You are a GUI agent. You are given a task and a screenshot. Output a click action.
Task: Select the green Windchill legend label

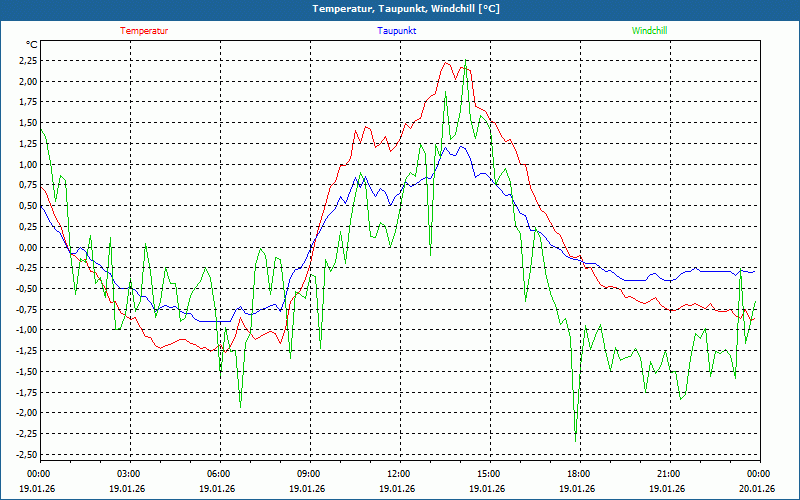tap(649, 31)
